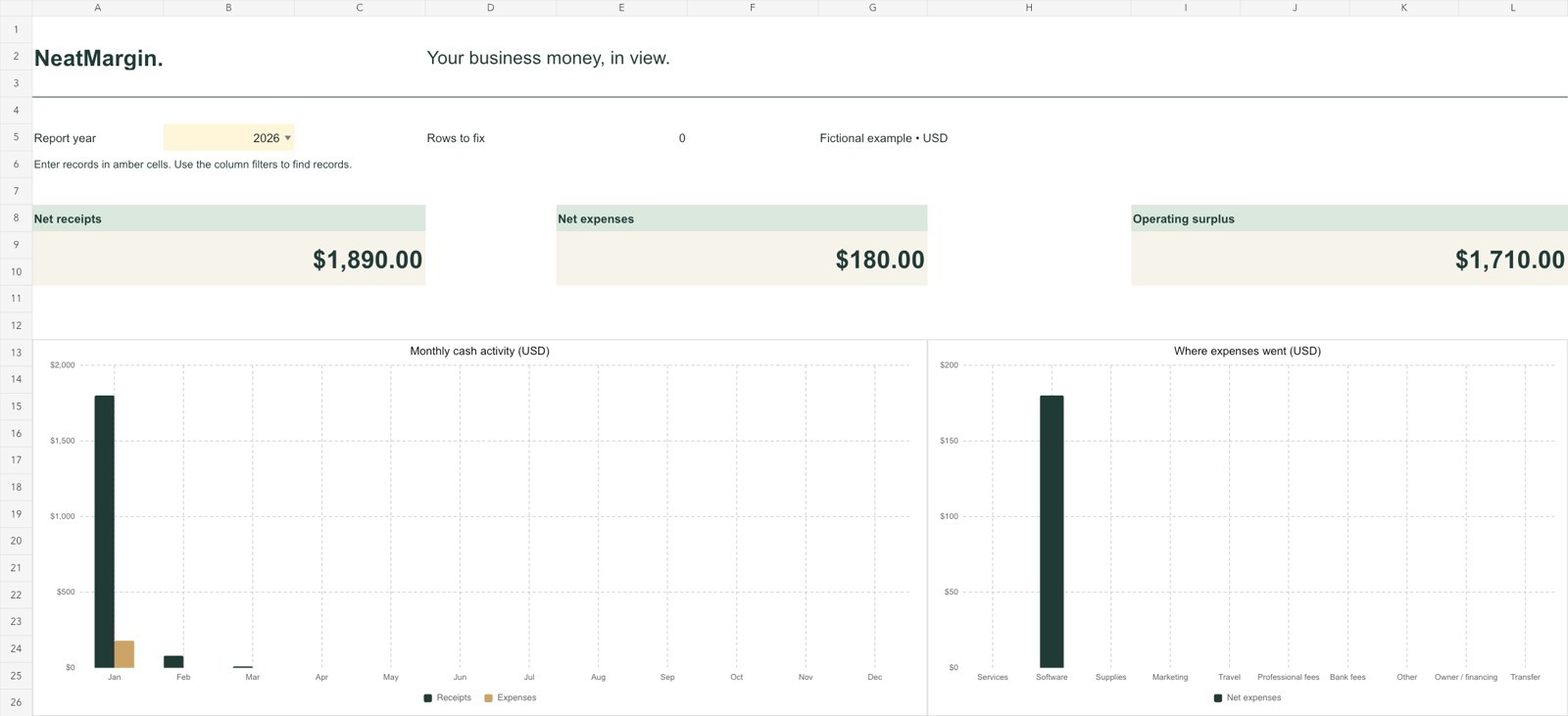This screenshot has height=716, width=1568.
Task: Click the Owner / financing axis label
Action: (1466, 677)
